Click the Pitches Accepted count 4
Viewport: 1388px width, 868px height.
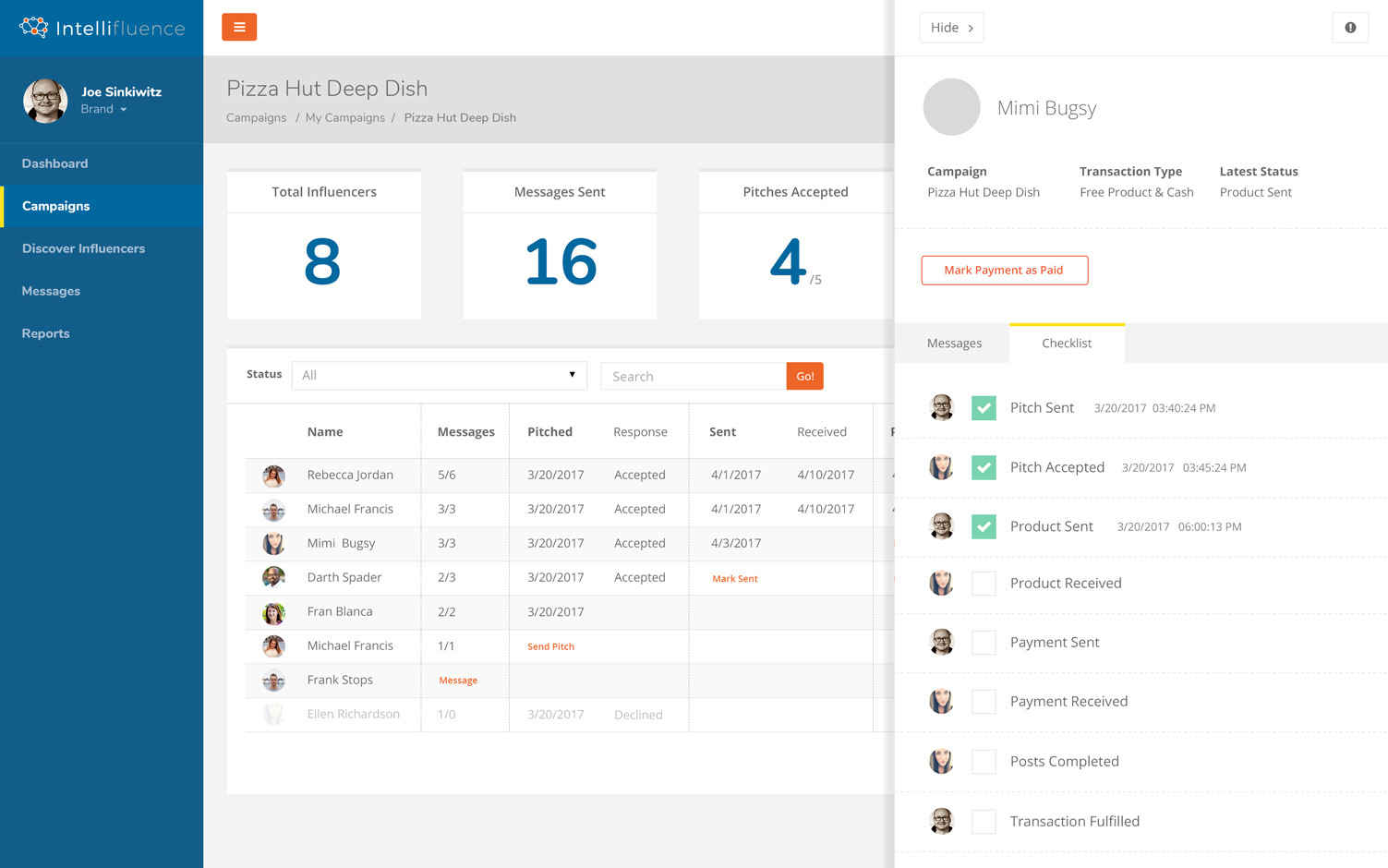coord(788,262)
